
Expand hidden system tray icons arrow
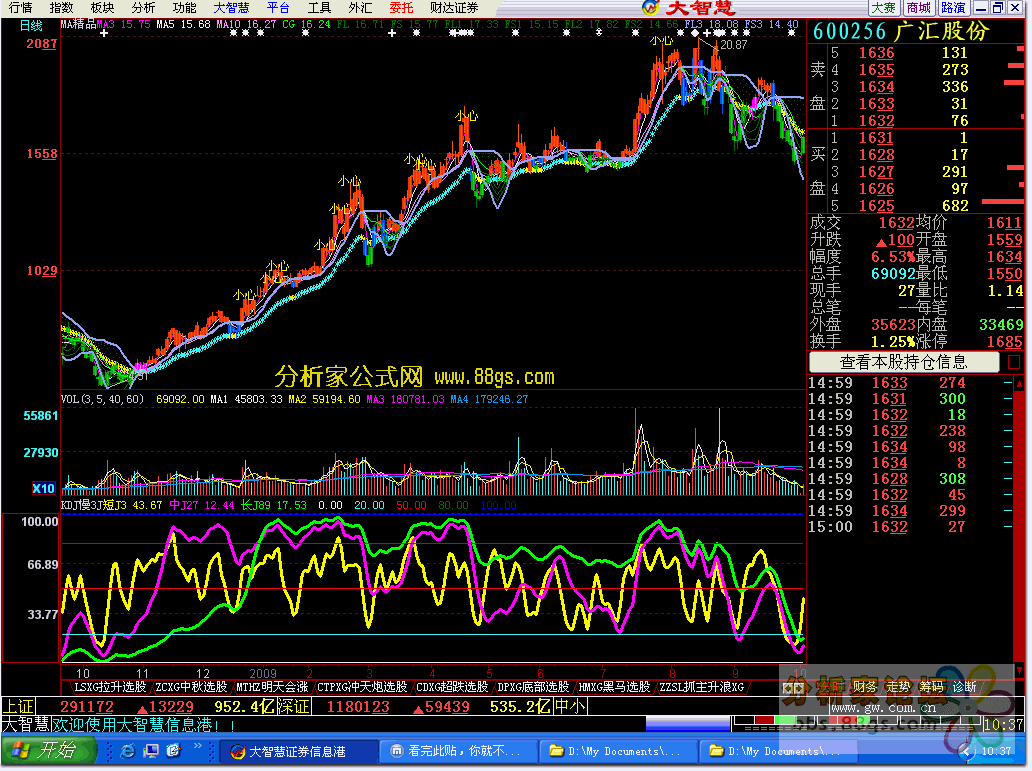[966, 751]
